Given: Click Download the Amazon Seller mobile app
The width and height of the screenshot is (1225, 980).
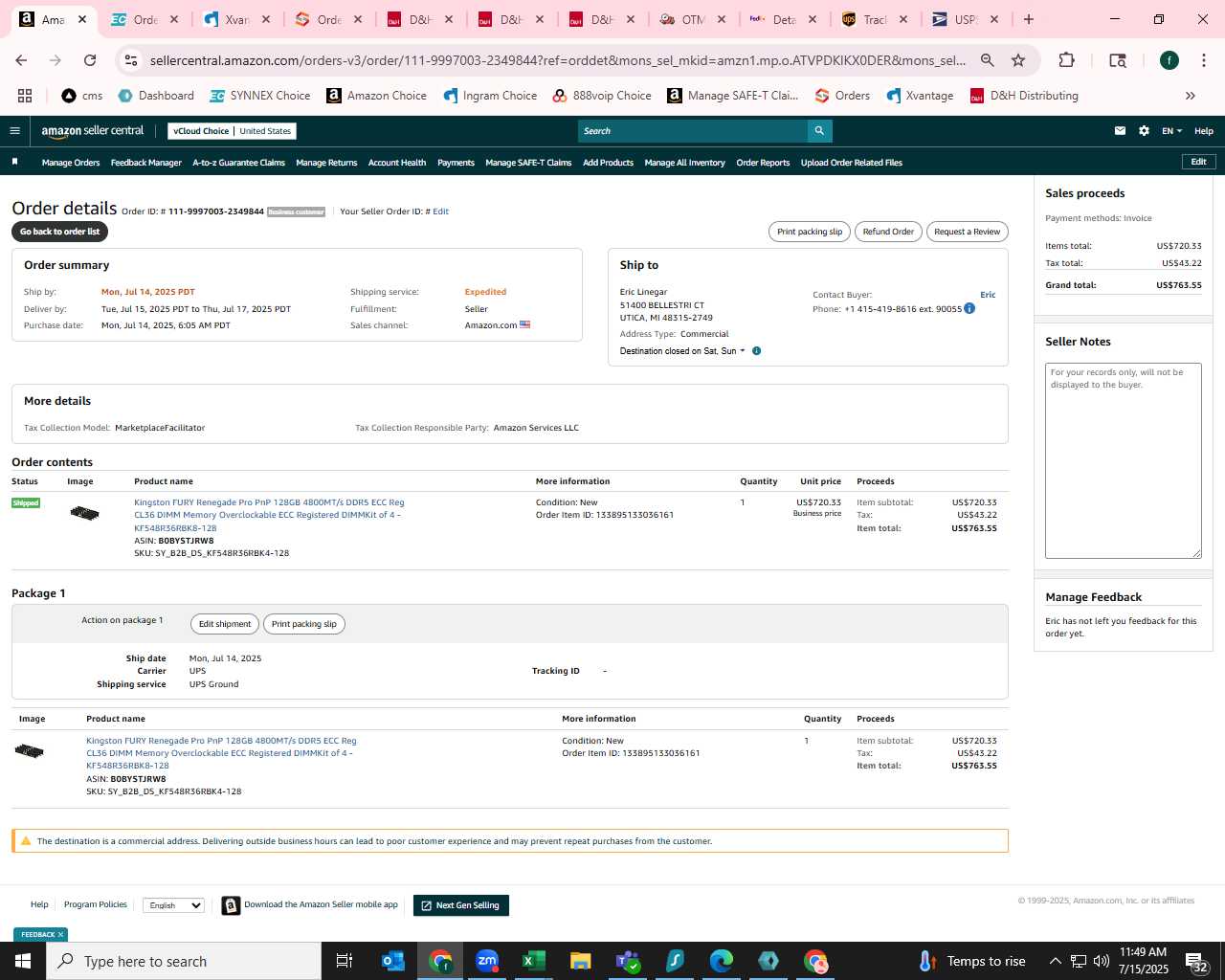Looking at the screenshot, I should tap(321, 904).
